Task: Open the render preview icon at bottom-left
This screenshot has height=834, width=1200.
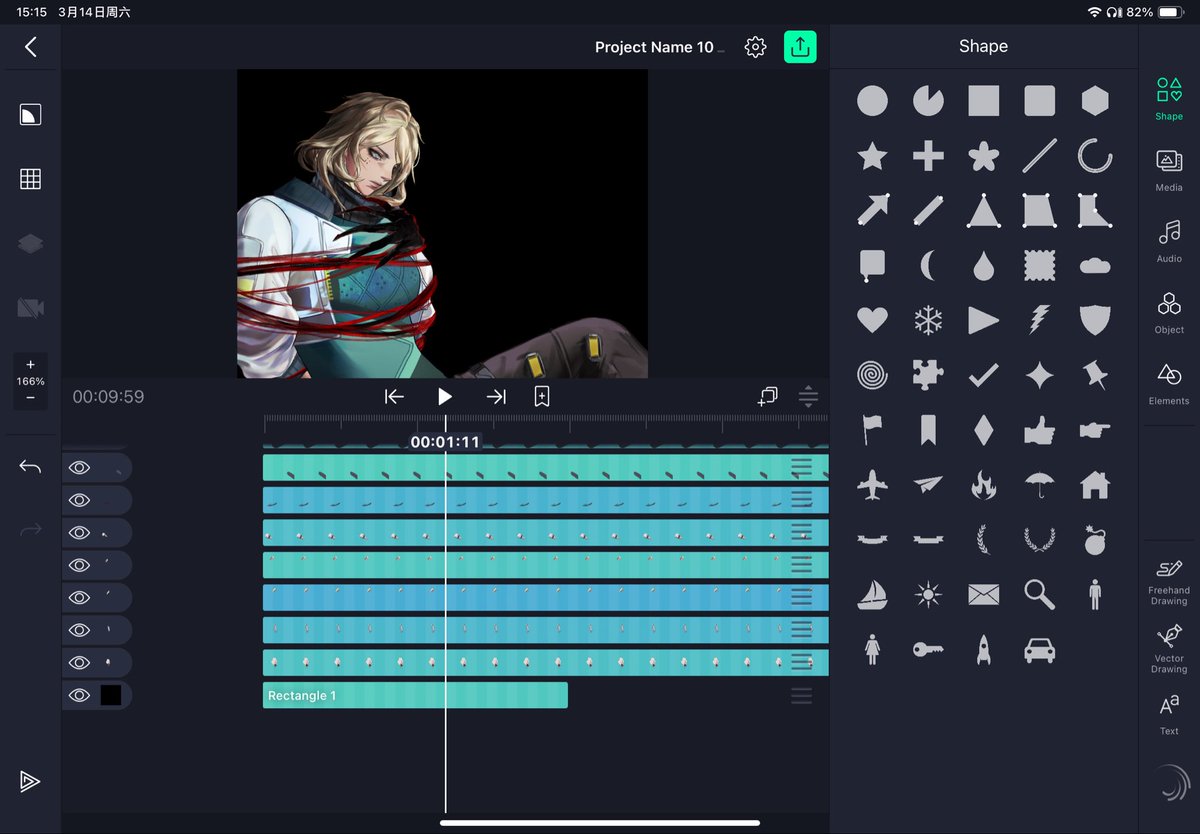Action: (x=31, y=781)
